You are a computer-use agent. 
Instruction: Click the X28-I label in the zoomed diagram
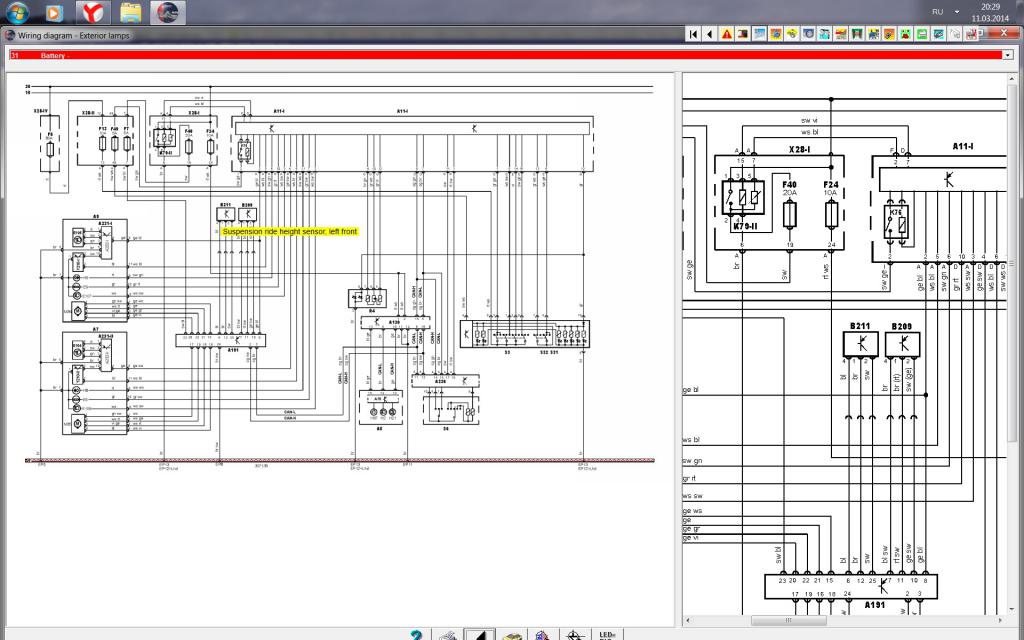[x=799, y=150]
